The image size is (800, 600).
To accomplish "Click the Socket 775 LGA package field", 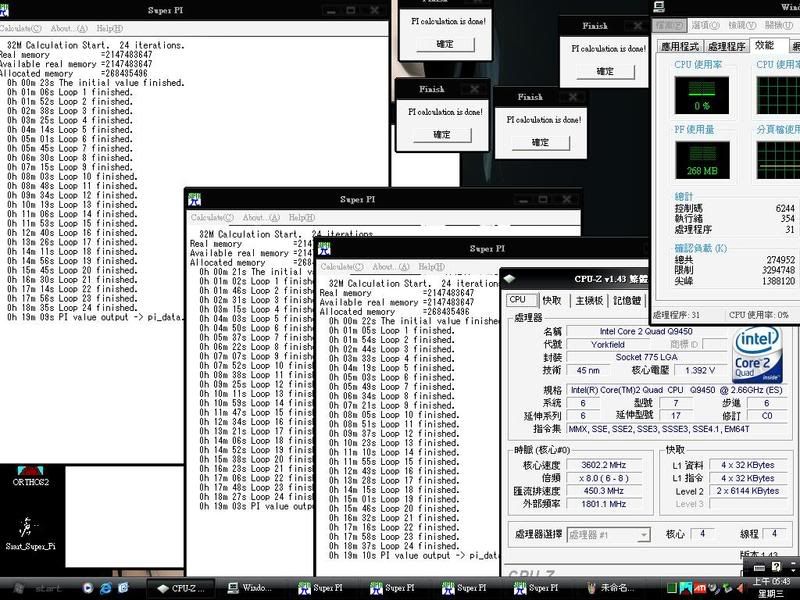I will [x=646, y=357].
